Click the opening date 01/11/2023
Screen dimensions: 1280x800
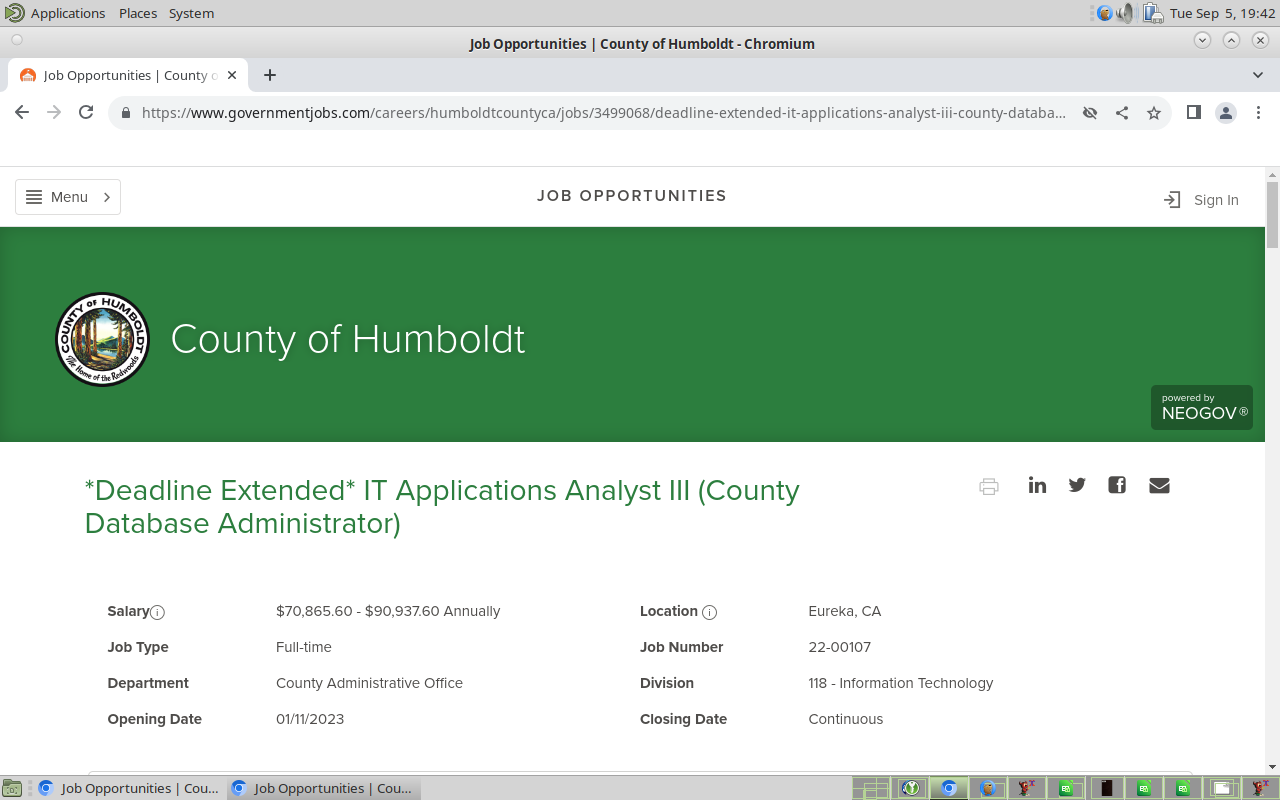310,719
